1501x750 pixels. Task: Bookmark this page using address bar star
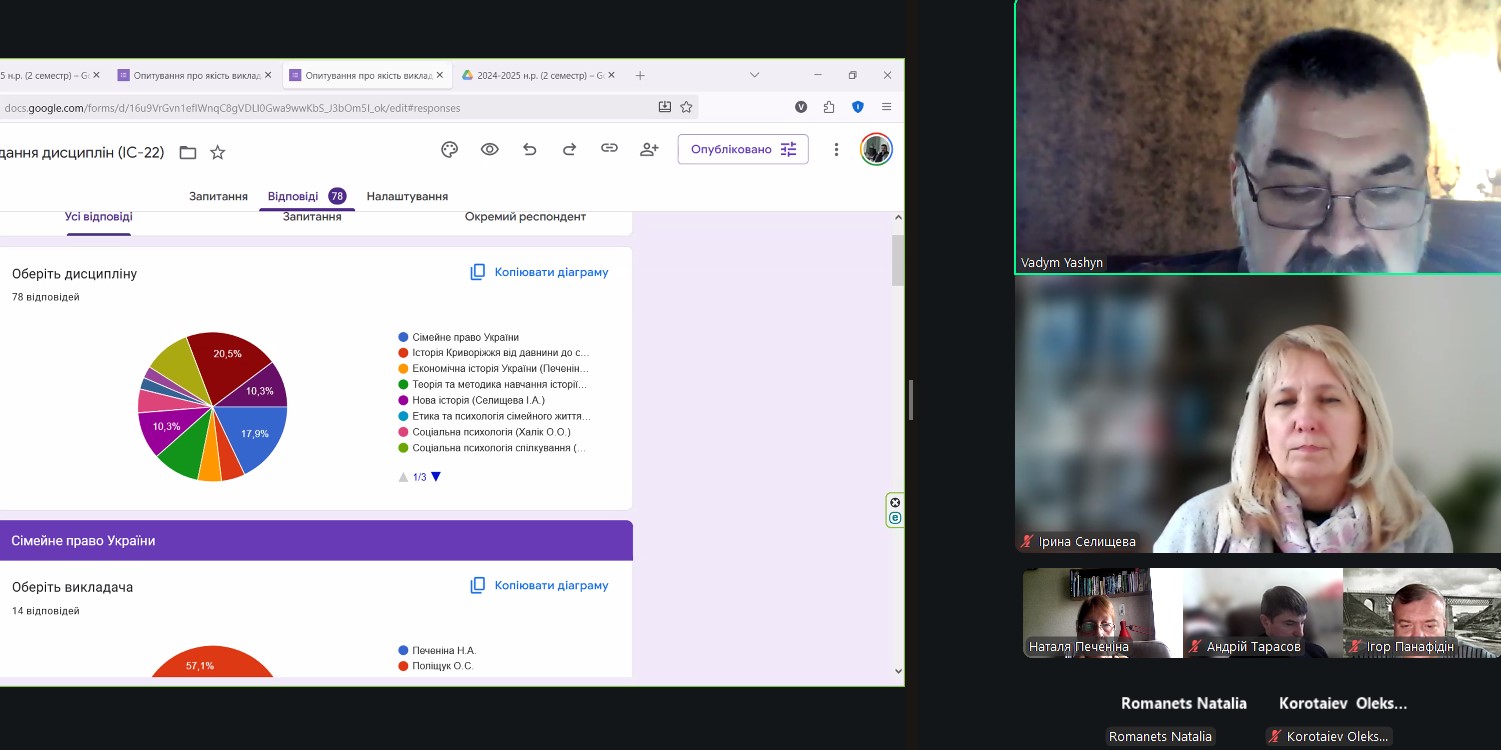pyautogui.click(x=686, y=107)
